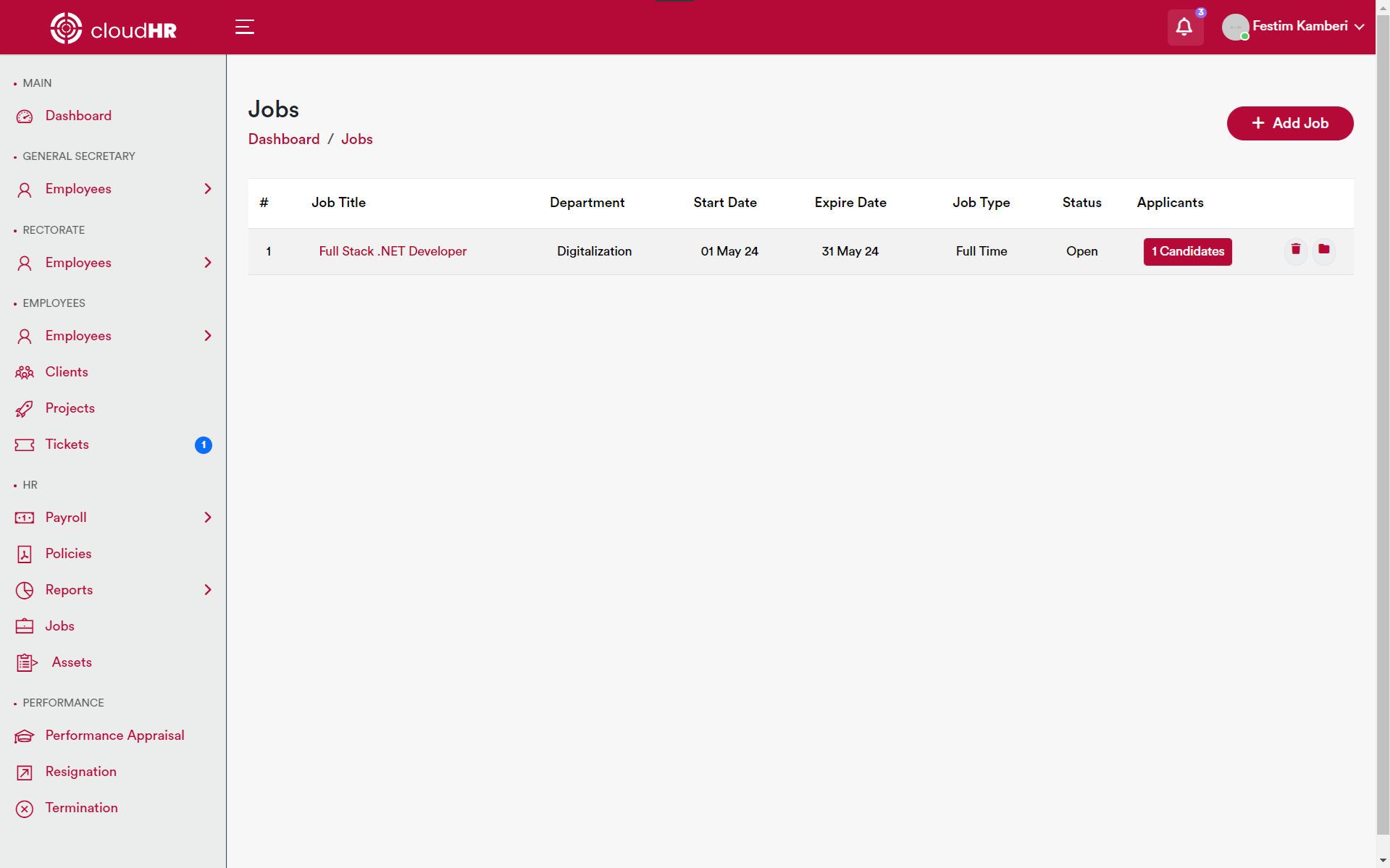Open the Full Stack .NET Developer link
This screenshot has height=868, width=1390.
(x=393, y=251)
